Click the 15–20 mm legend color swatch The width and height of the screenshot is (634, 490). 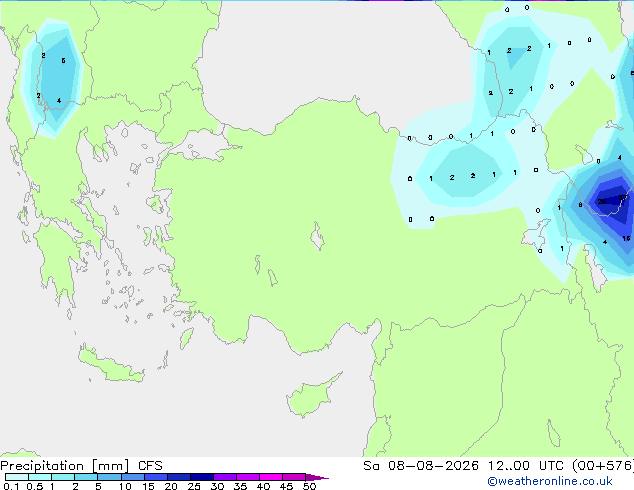coord(156,477)
